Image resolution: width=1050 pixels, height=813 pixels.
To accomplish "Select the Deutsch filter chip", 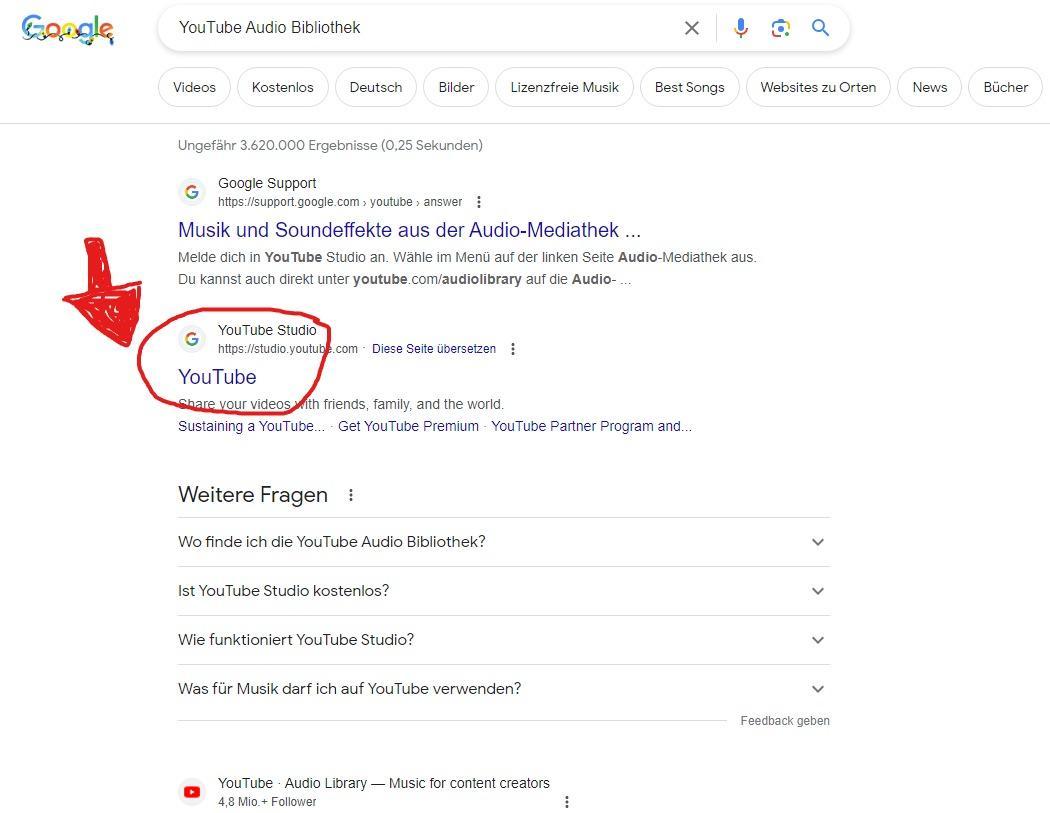I will pos(376,87).
